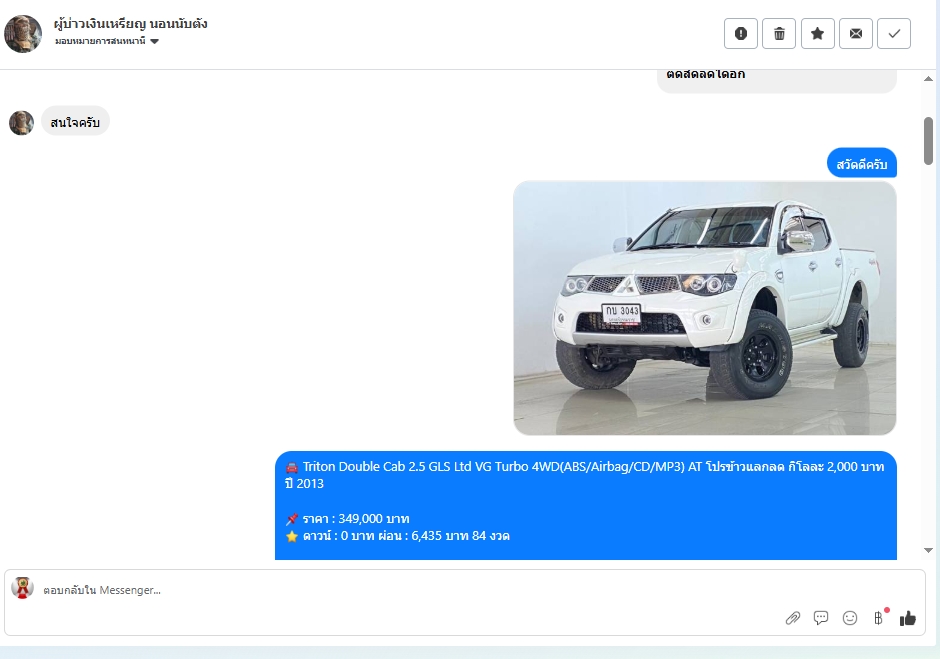Mark conversation done with checkmark icon

[x=894, y=34]
